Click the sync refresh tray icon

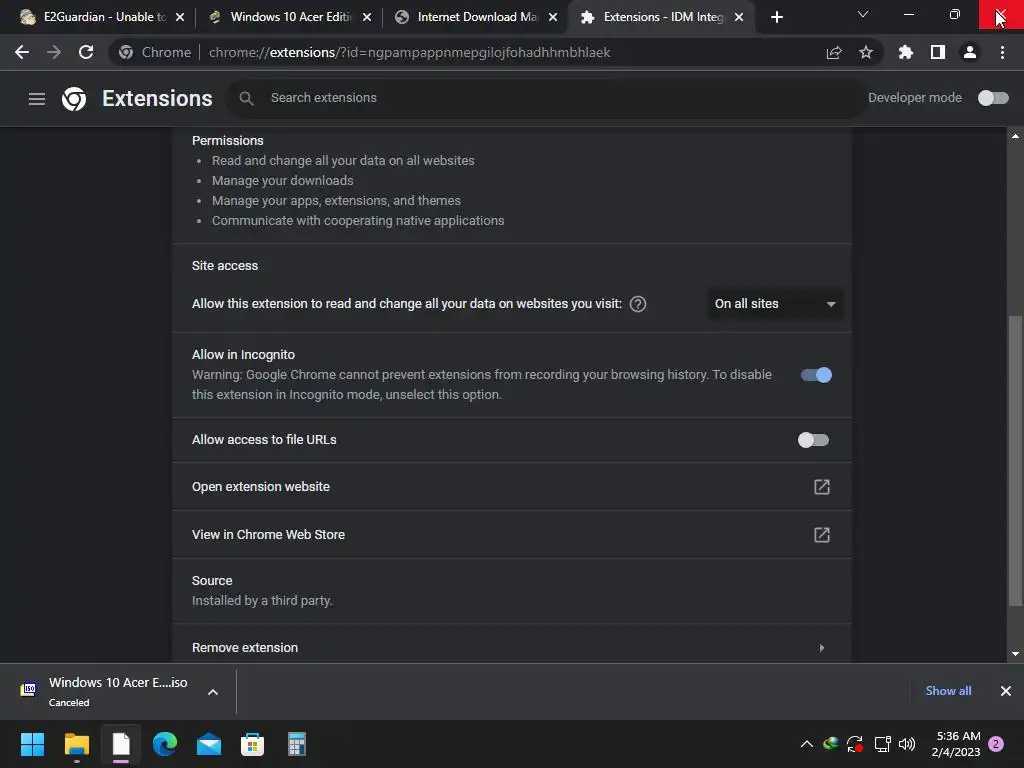coord(855,744)
